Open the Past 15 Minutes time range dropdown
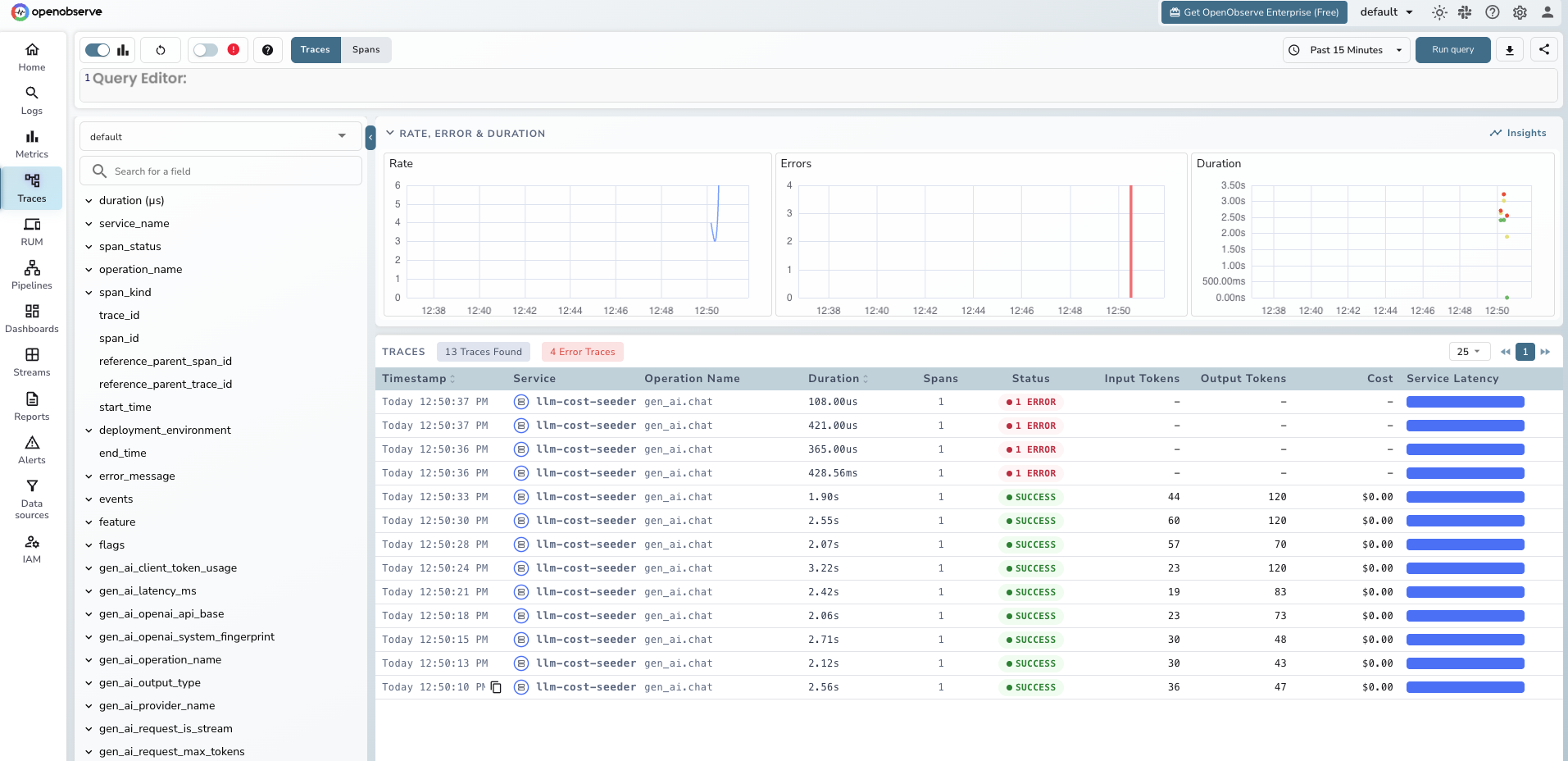 (x=1344, y=49)
